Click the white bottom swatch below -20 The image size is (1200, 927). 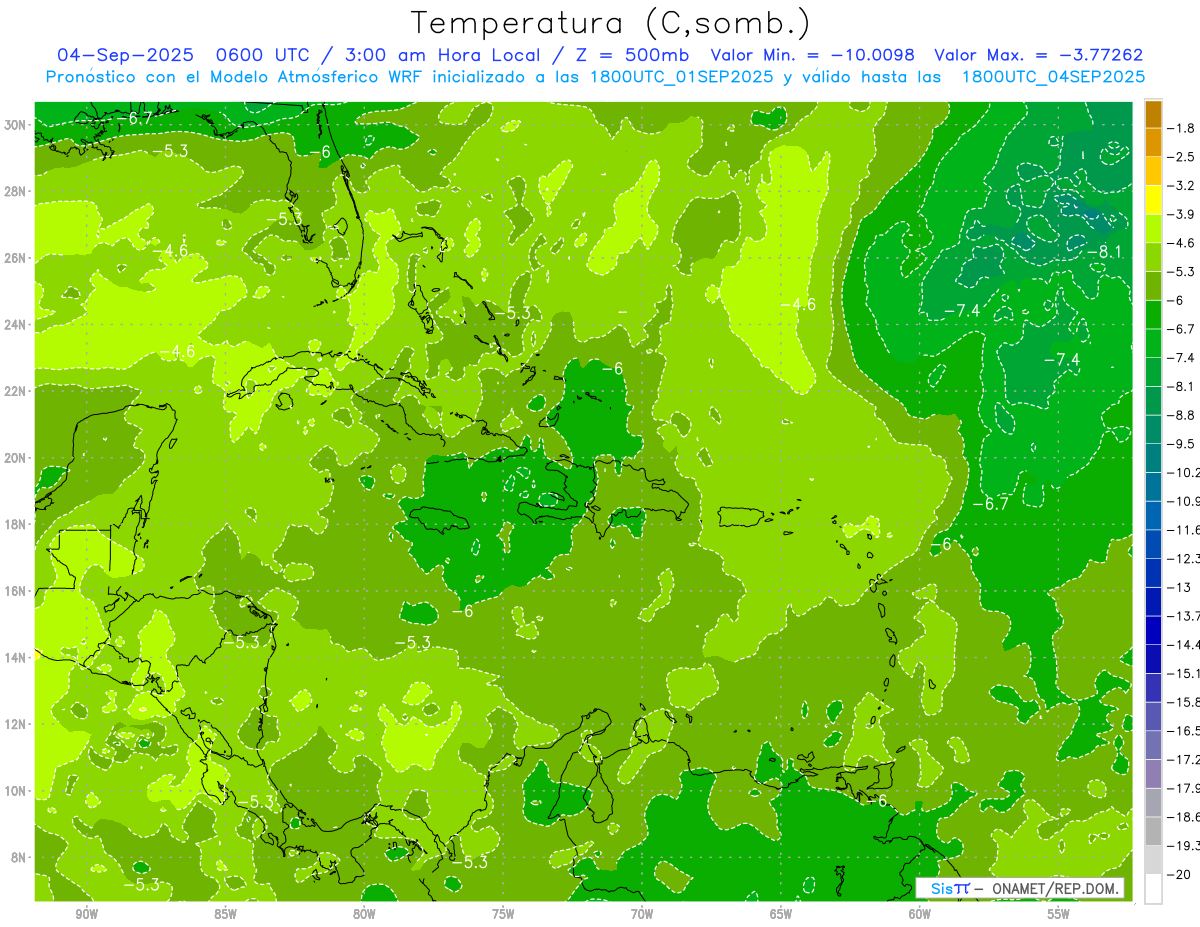tap(1153, 888)
